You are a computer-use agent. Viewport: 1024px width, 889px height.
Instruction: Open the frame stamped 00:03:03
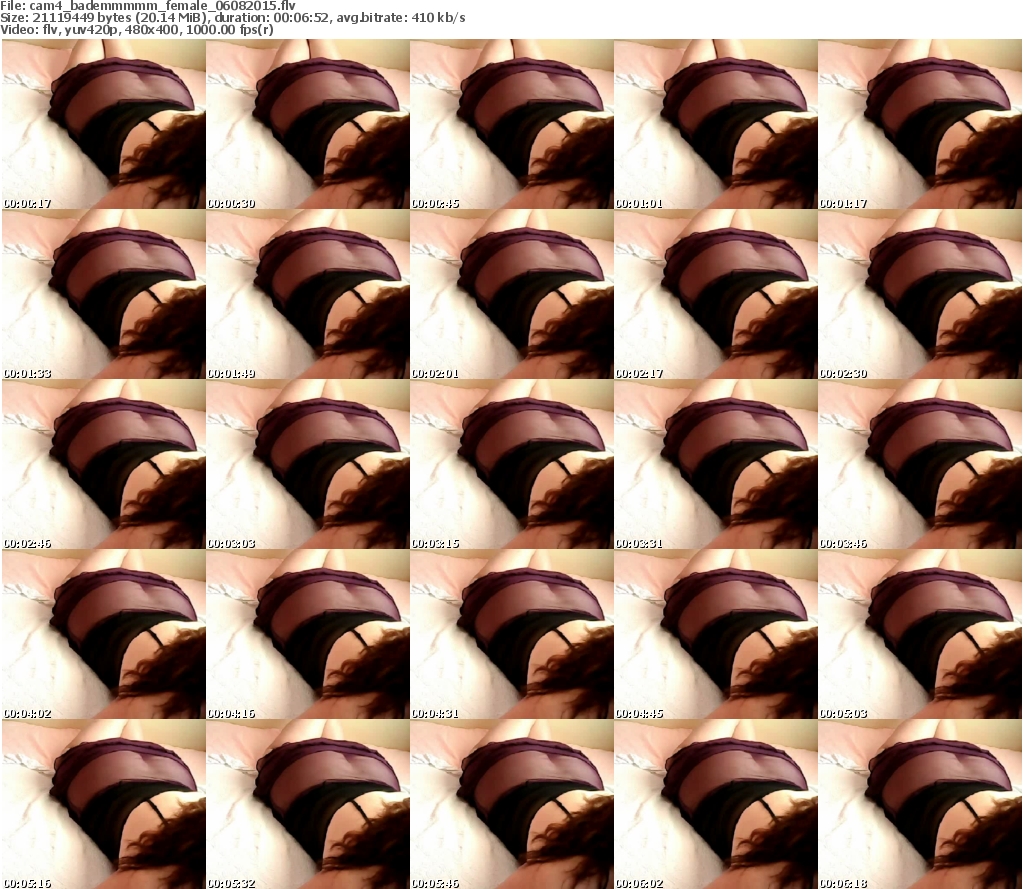(308, 464)
